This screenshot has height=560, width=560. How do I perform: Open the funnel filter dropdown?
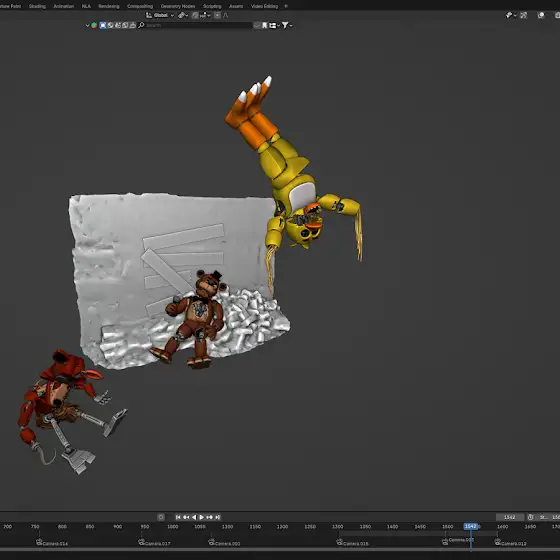287,25
